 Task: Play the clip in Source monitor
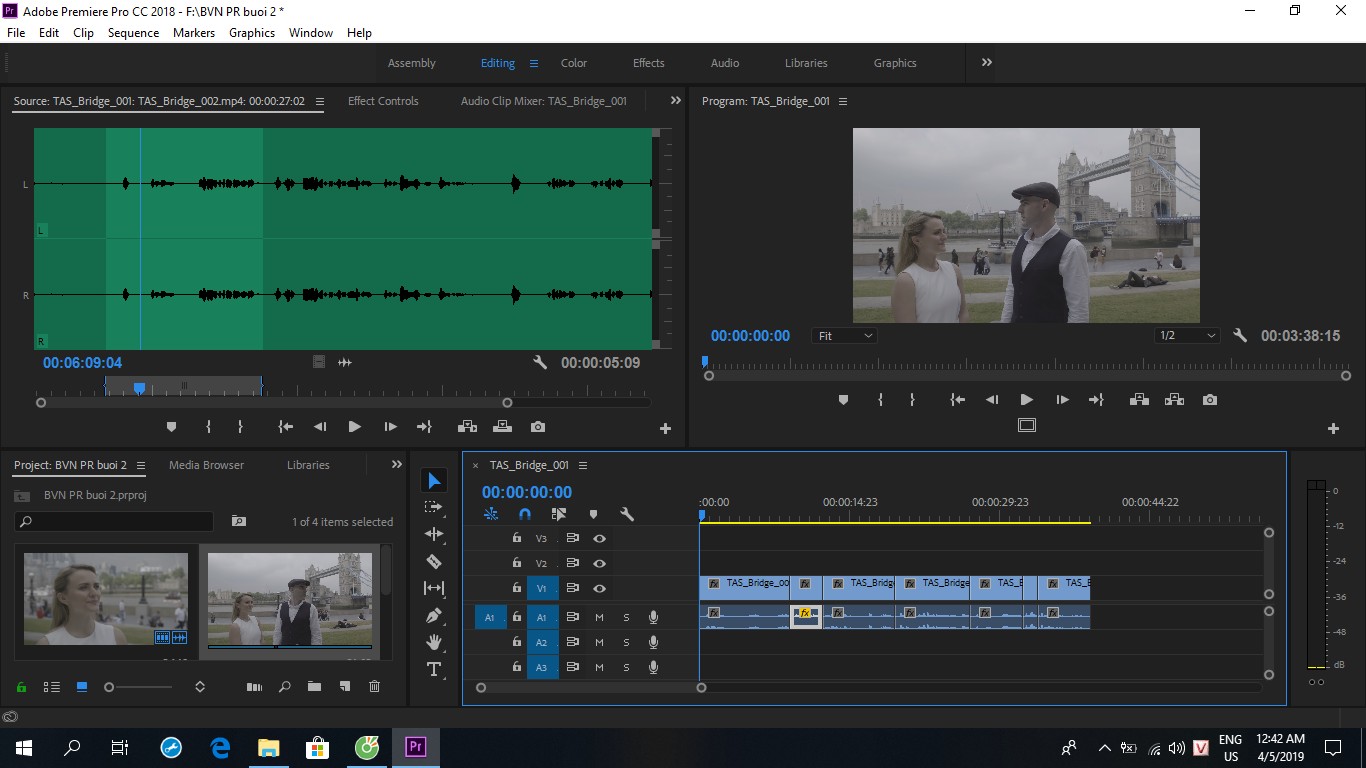click(x=354, y=427)
